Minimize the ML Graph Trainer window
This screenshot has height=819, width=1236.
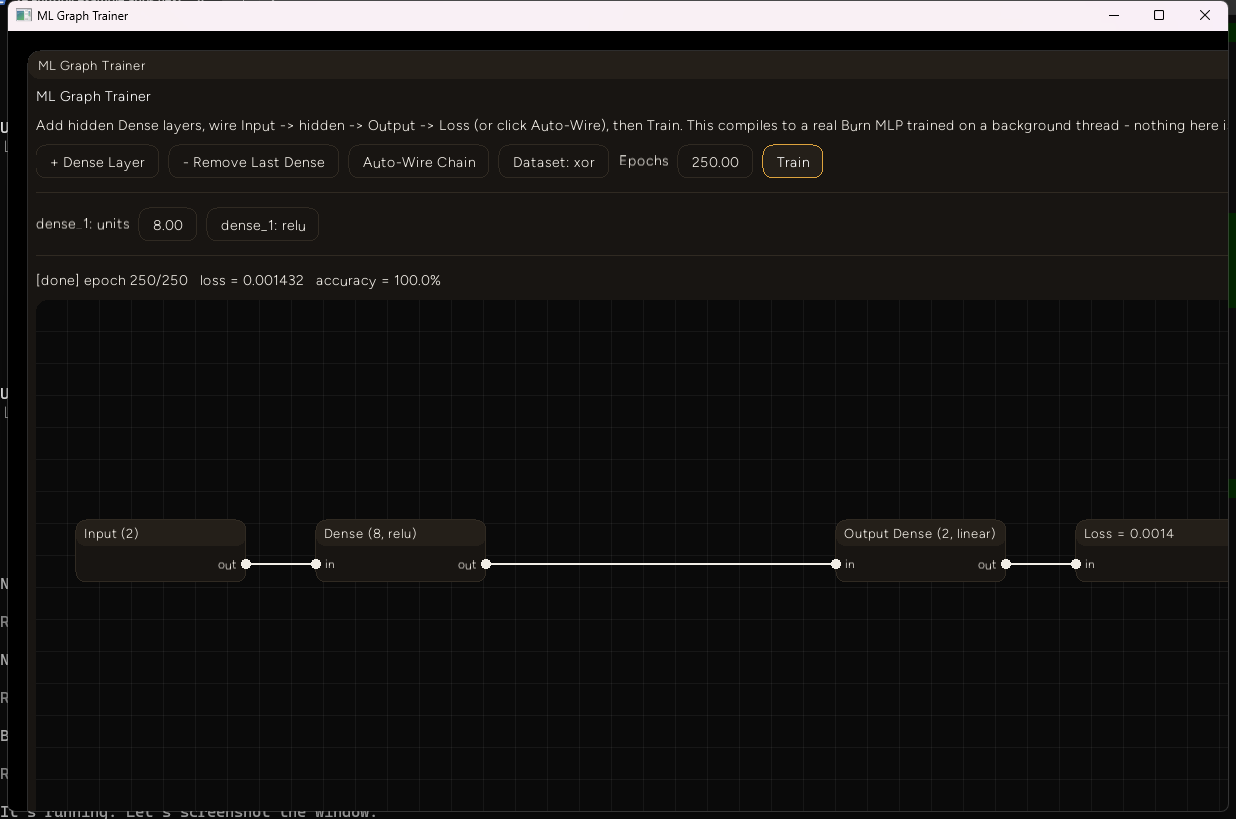pos(1115,15)
